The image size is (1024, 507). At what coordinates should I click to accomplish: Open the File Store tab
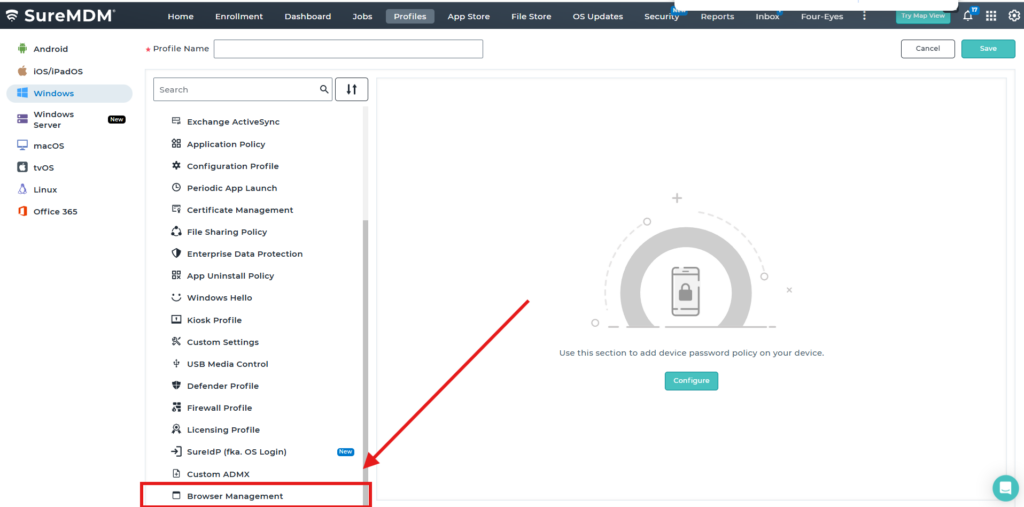point(531,16)
